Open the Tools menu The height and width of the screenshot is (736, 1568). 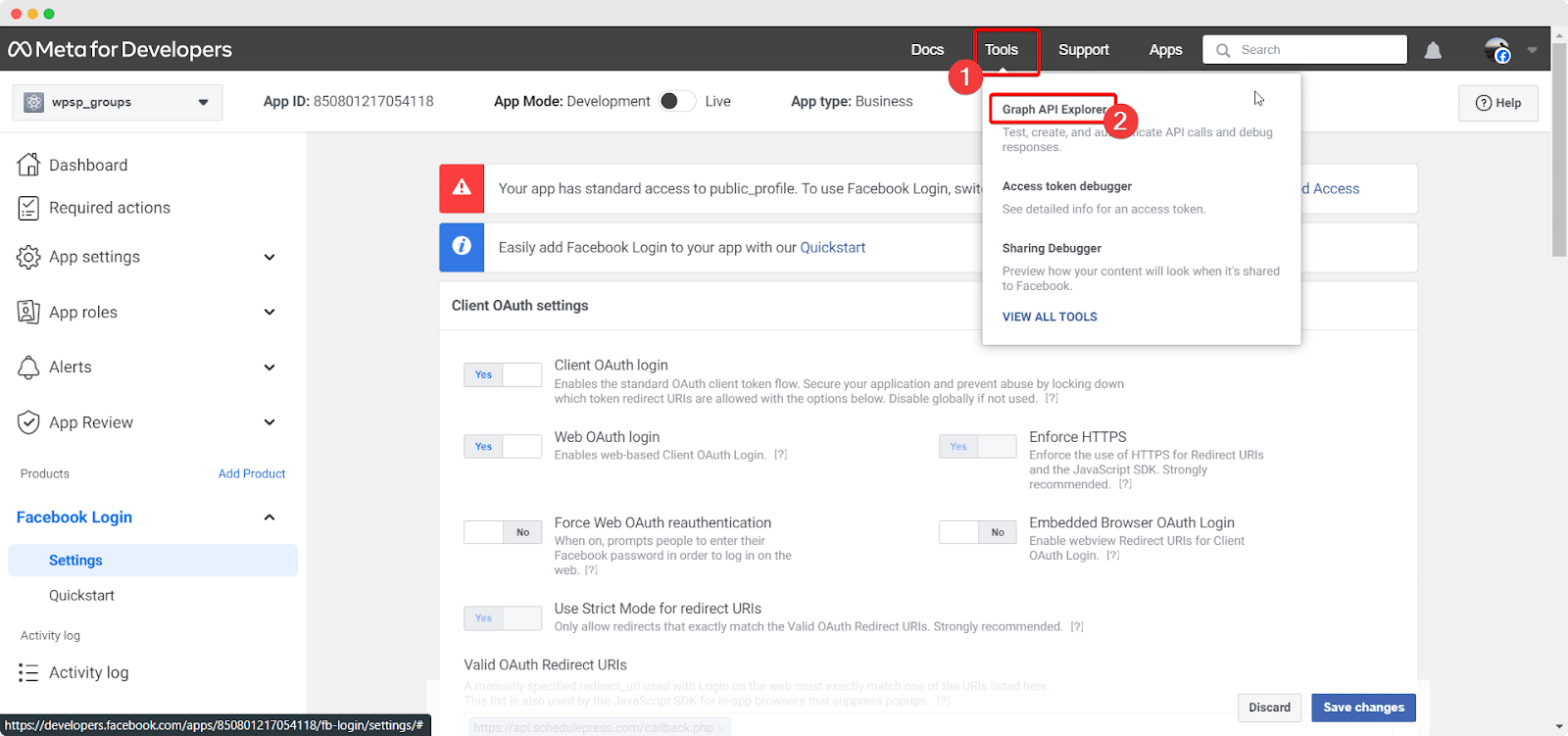[1002, 50]
